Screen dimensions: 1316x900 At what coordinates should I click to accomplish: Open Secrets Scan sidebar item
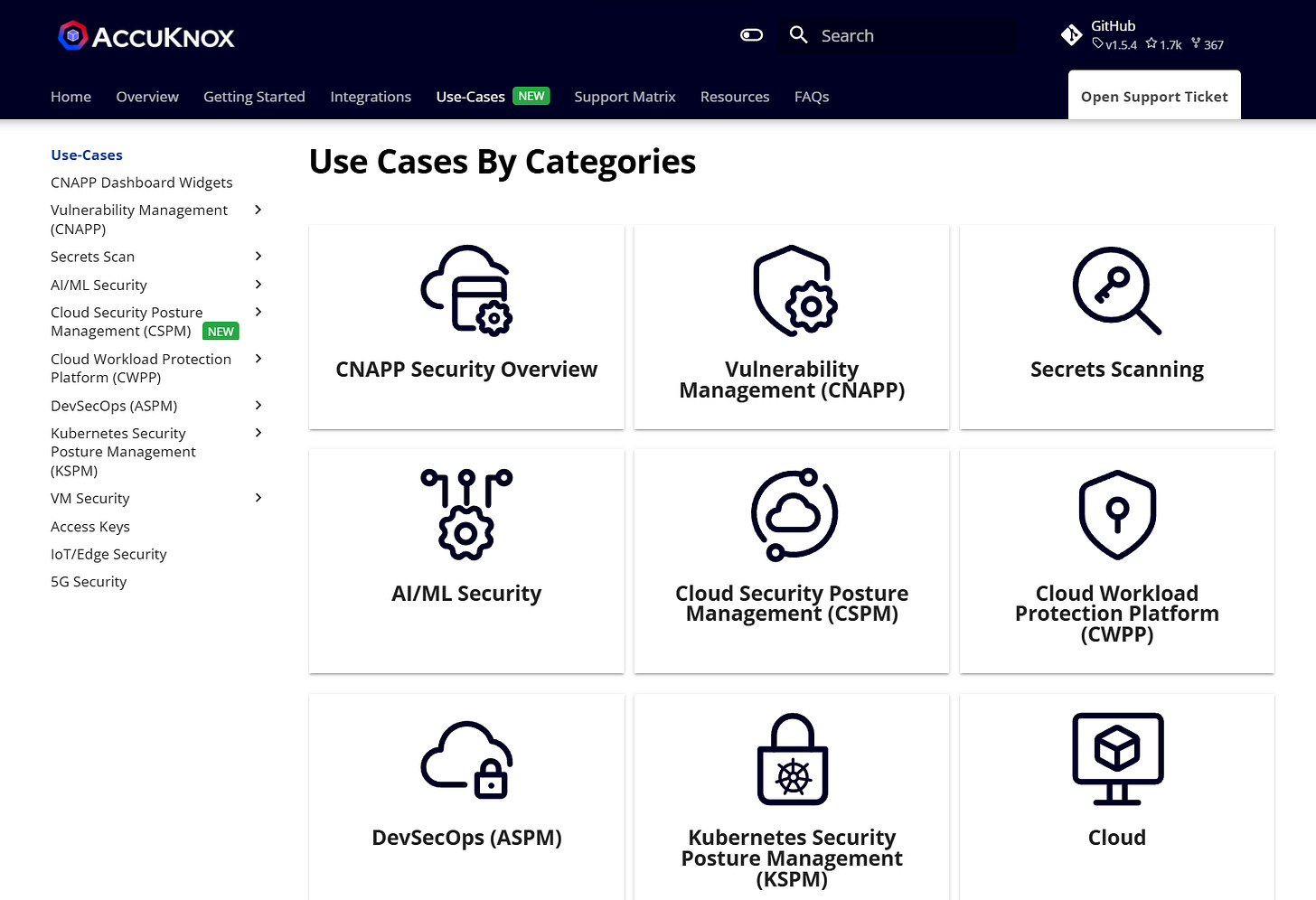click(x=92, y=257)
